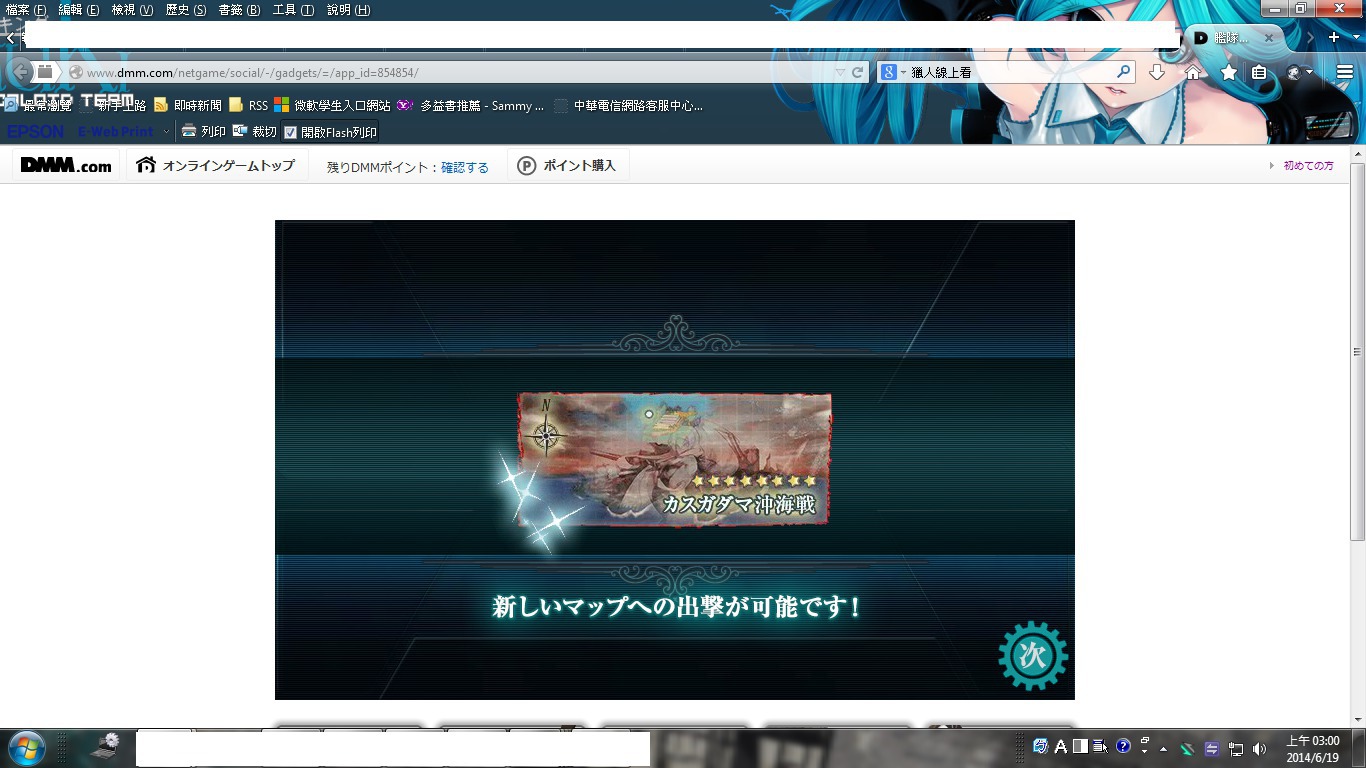Viewport: 1366px width, 768px height.
Task: Open the 檢視 (V) menu
Action: click(x=132, y=10)
